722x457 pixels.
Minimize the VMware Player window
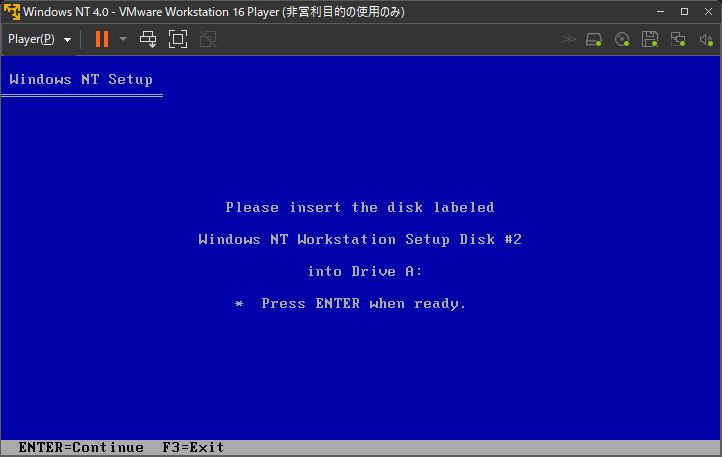(660, 12)
